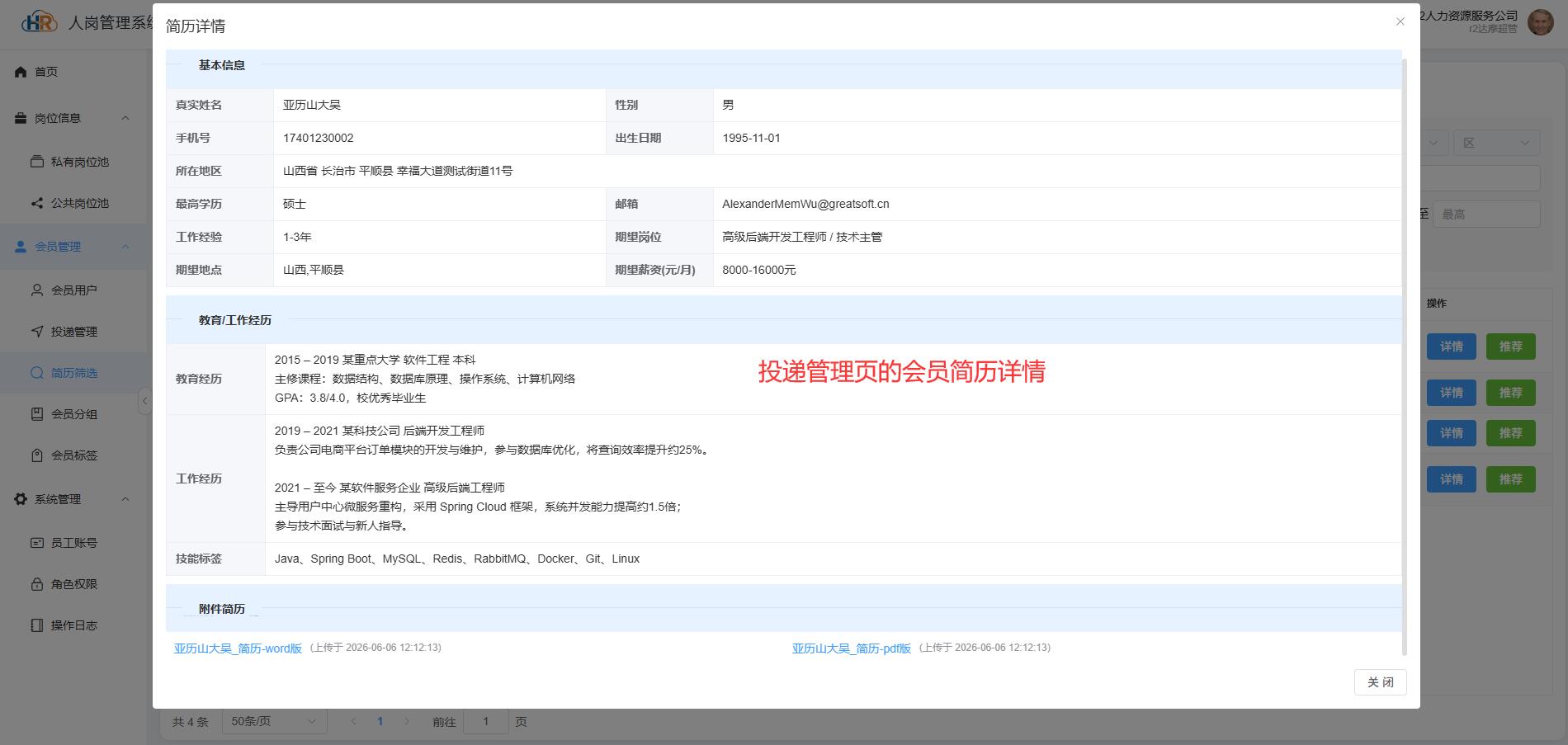Click the name value 亚历山大吴
This screenshot has width=1568, height=745.
pyautogui.click(x=311, y=105)
